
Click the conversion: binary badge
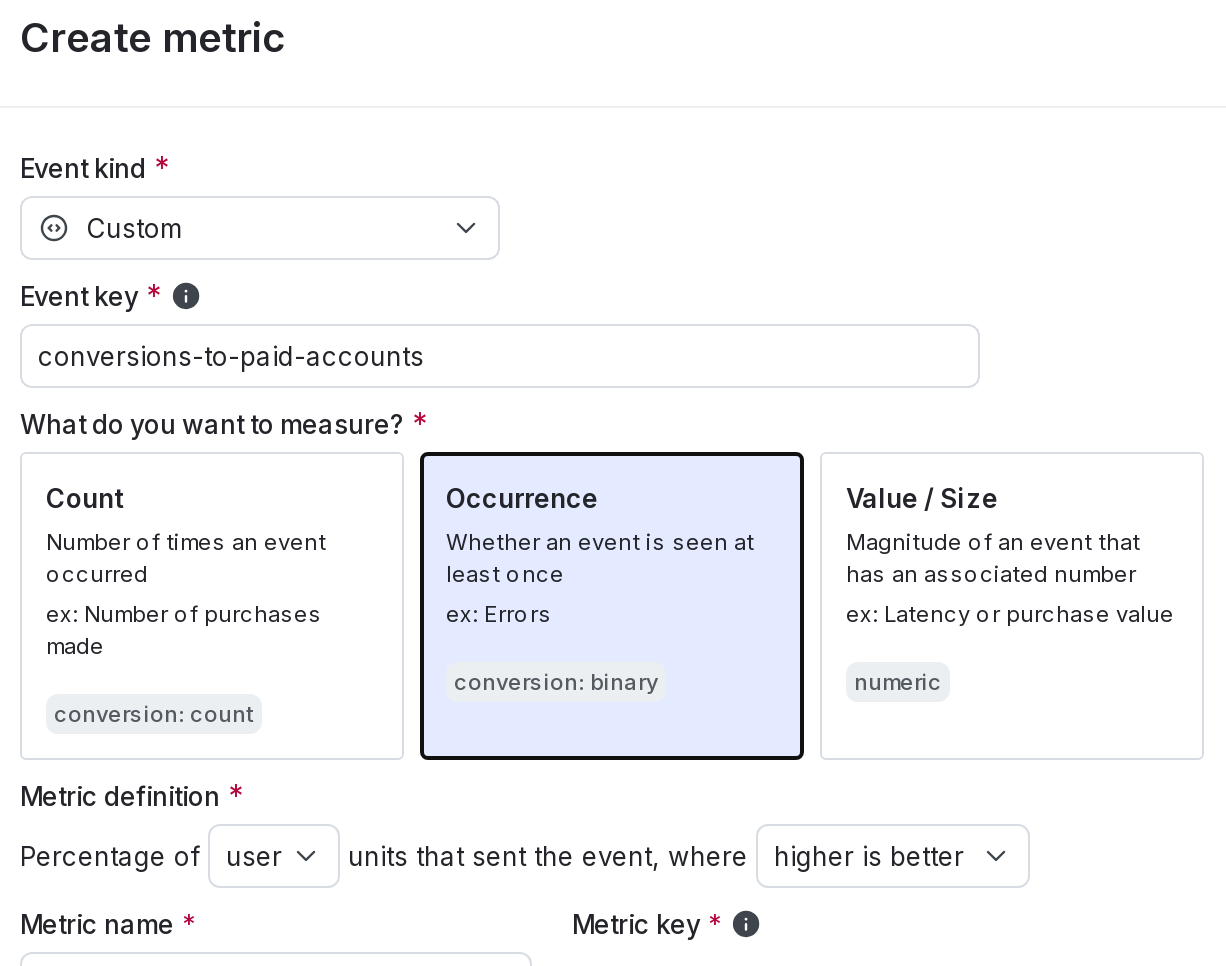pos(555,682)
